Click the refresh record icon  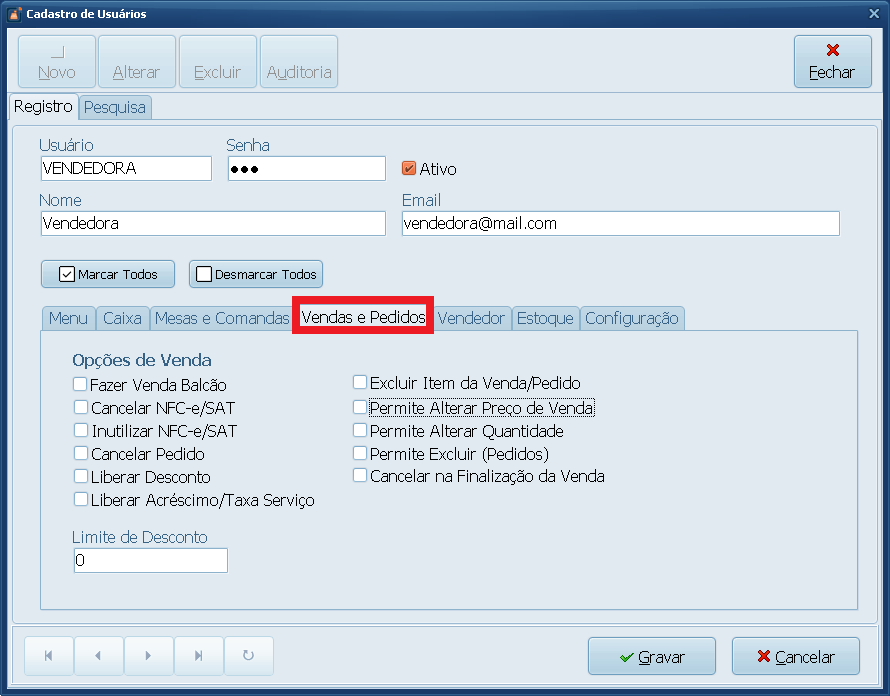point(248,656)
